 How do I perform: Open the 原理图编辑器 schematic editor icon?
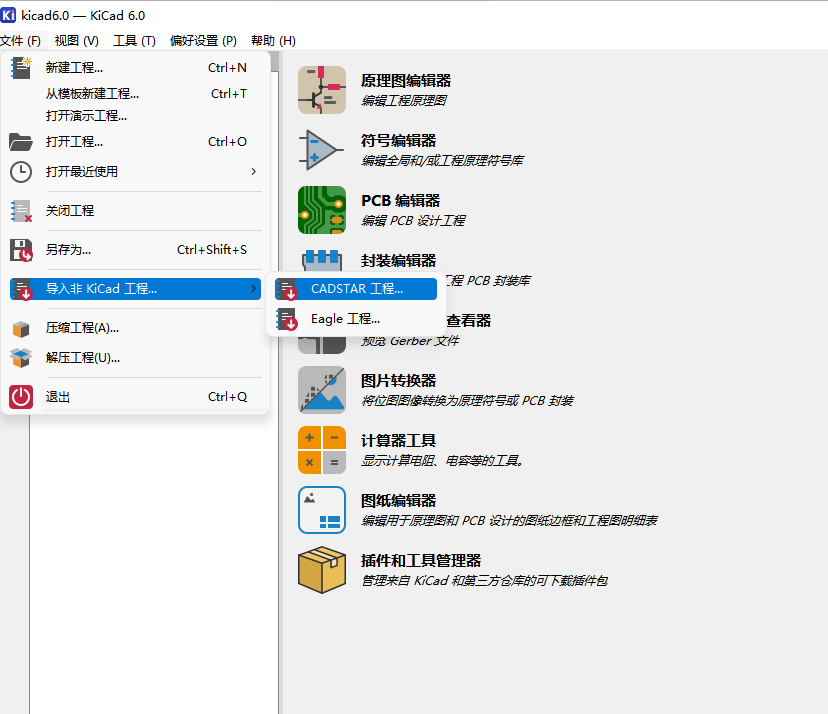[322, 90]
